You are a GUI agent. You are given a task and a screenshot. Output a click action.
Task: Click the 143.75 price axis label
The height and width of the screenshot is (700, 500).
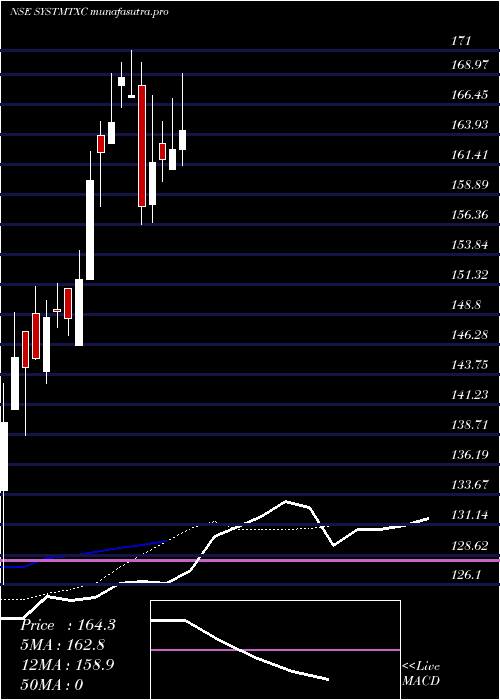[x=470, y=365]
